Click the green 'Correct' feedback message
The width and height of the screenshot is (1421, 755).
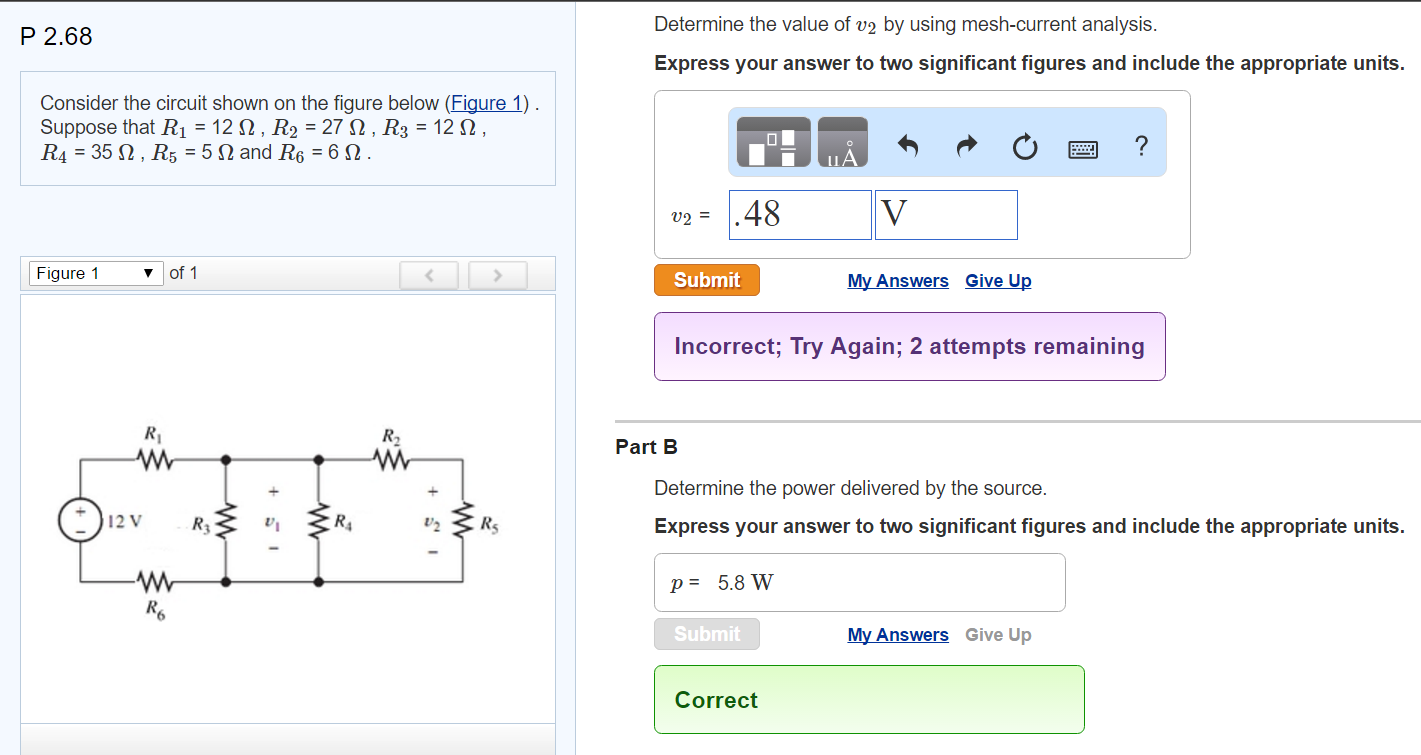coord(869,700)
